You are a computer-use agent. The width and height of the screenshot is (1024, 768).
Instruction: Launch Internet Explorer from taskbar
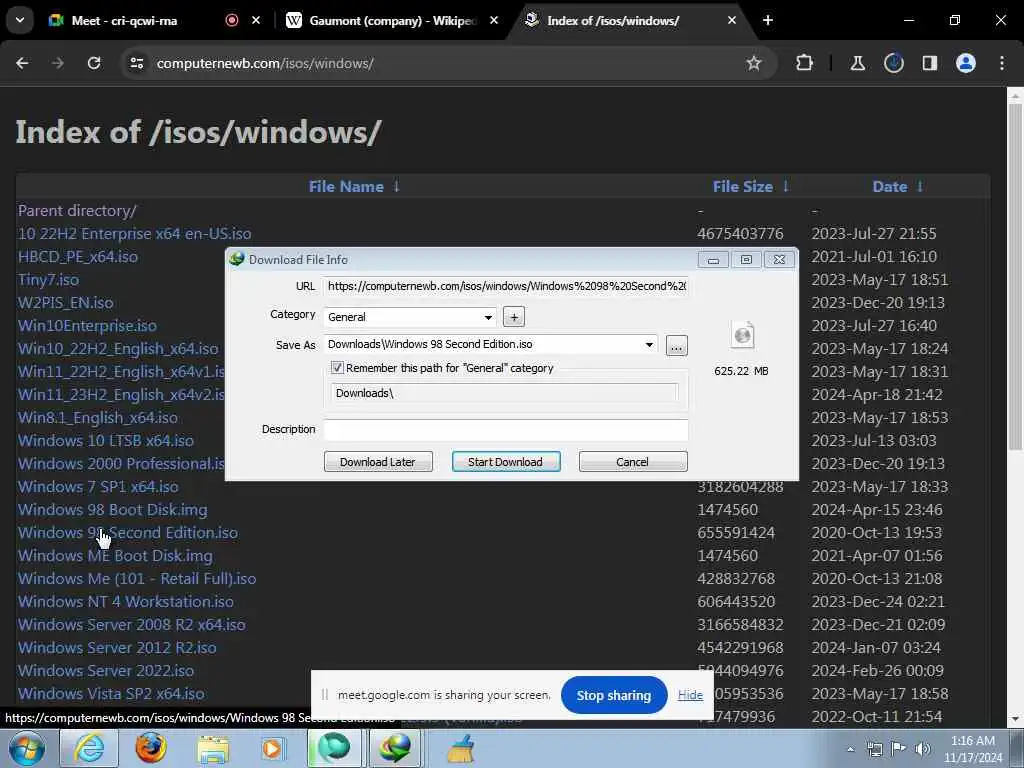[89, 748]
